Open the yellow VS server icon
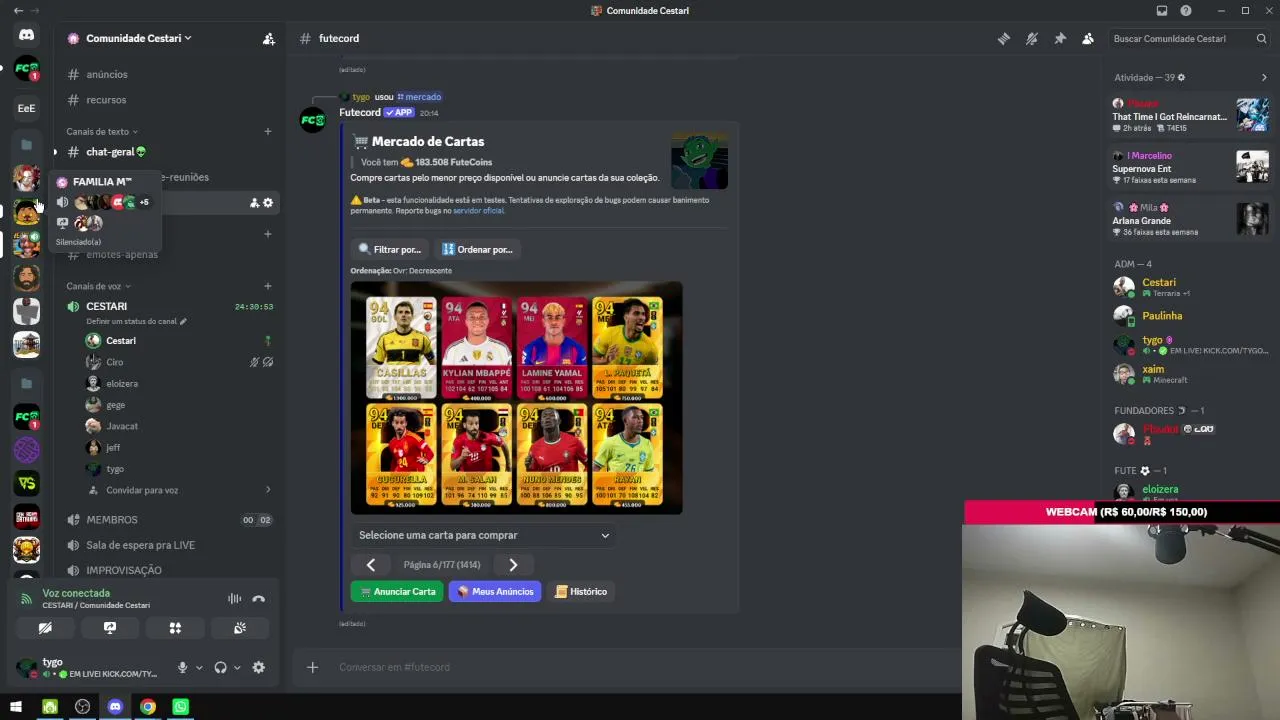This screenshot has height=720, width=1280. [26, 484]
